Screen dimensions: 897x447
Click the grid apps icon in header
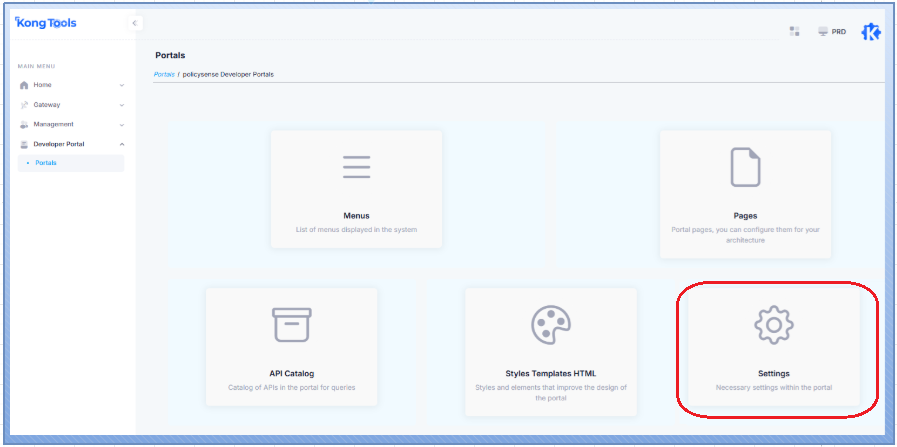[794, 32]
